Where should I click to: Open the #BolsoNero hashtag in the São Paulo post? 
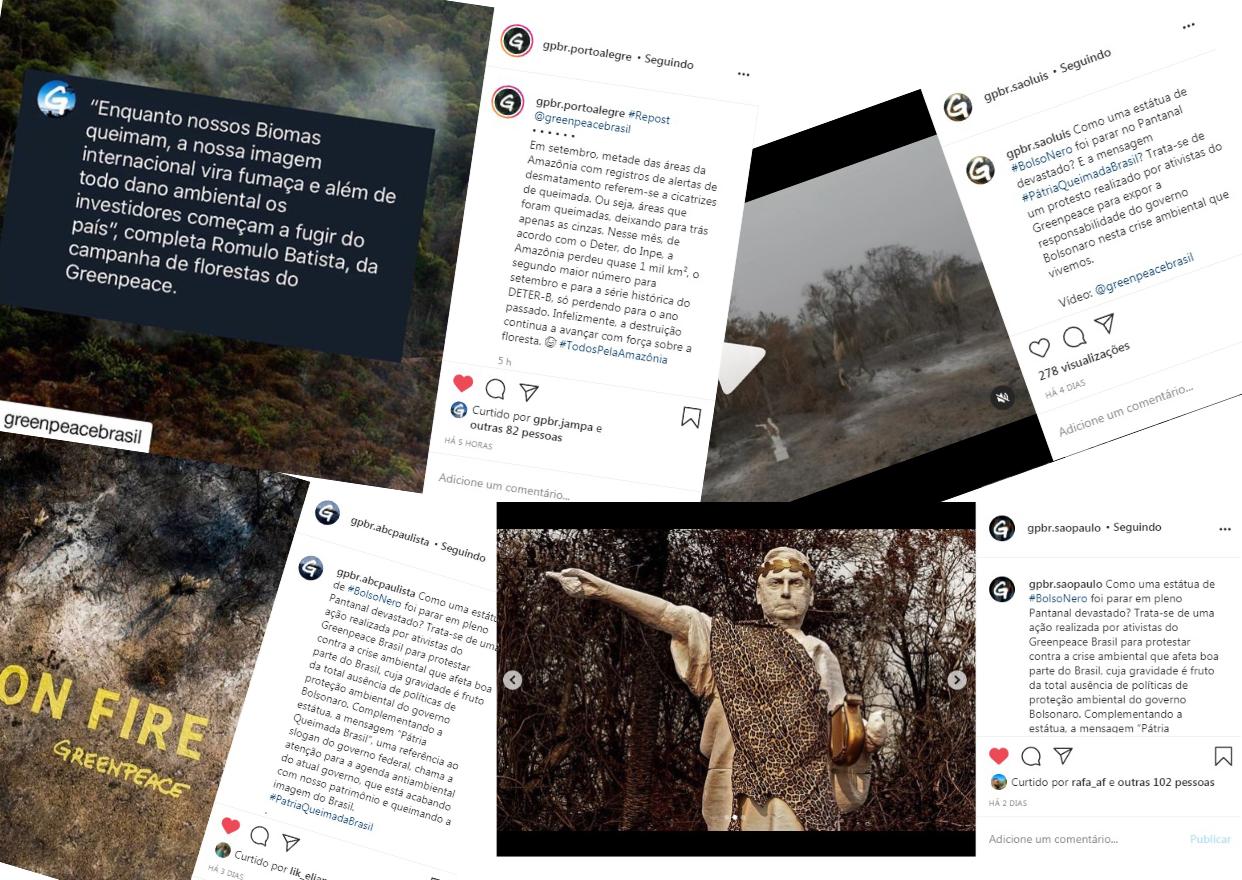point(1063,598)
